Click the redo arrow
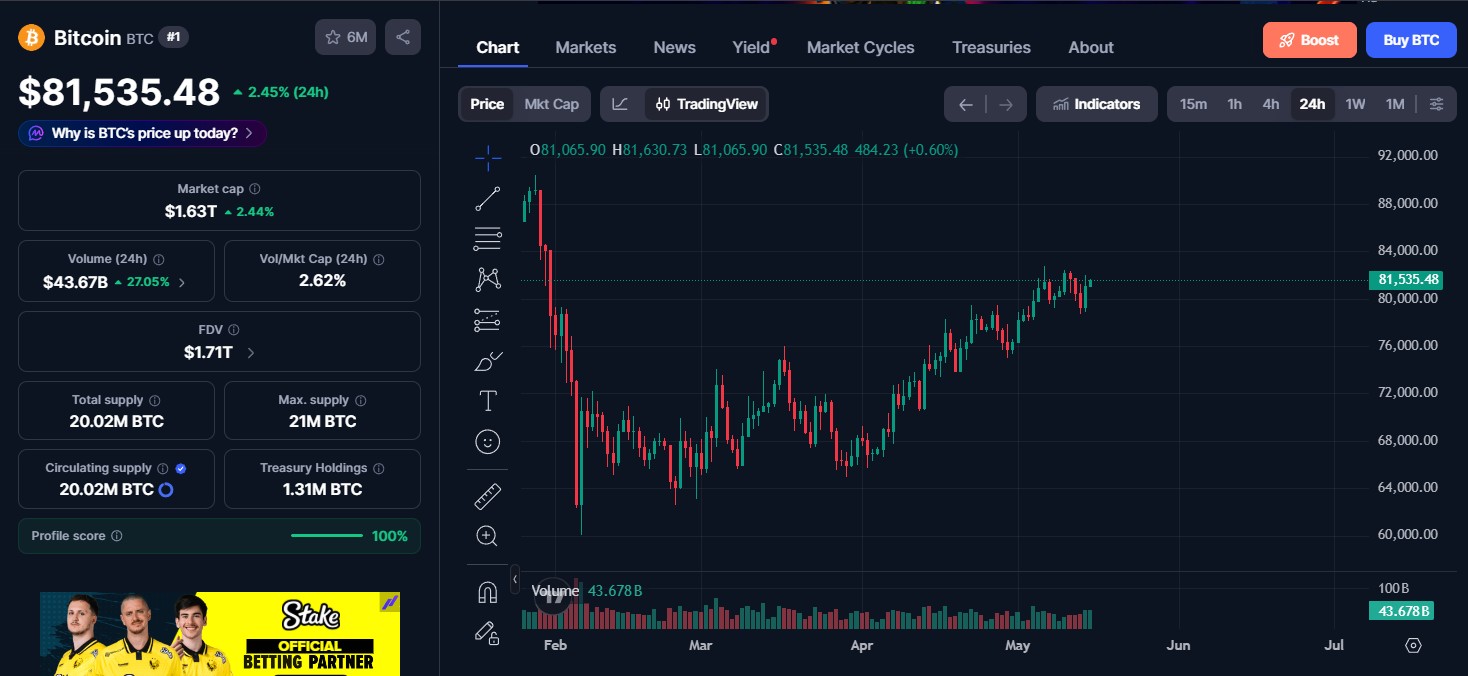Image resolution: width=1468 pixels, height=676 pixels. coord(1006,104)
